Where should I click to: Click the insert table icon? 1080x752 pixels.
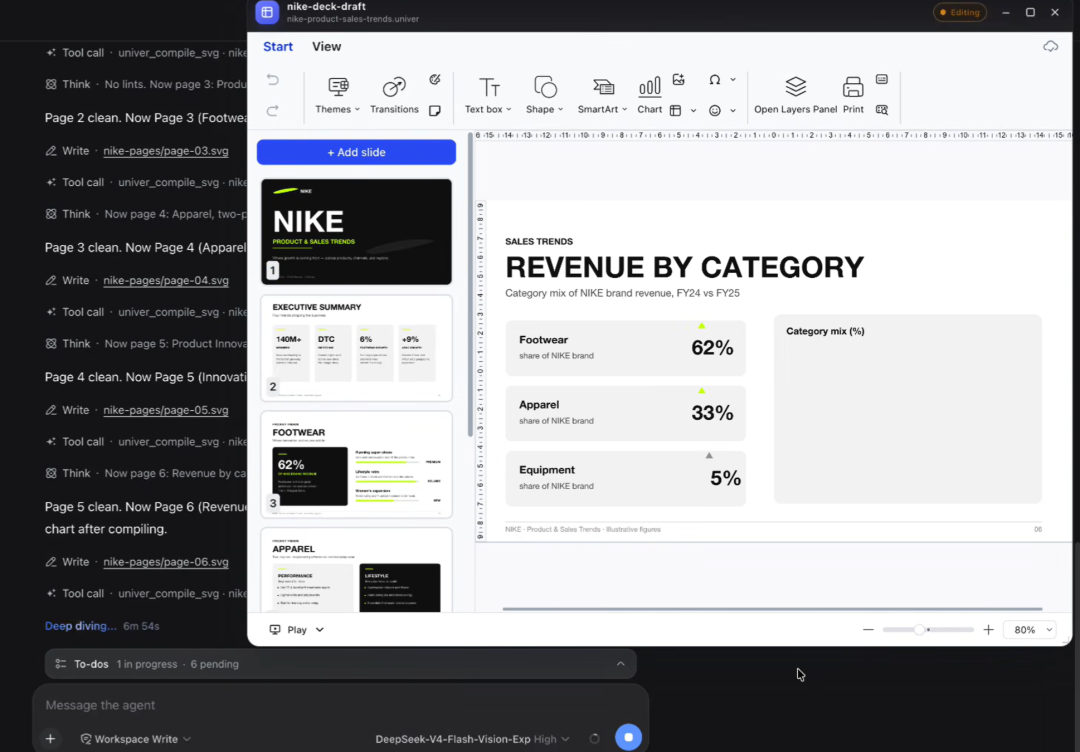[675, 110]
